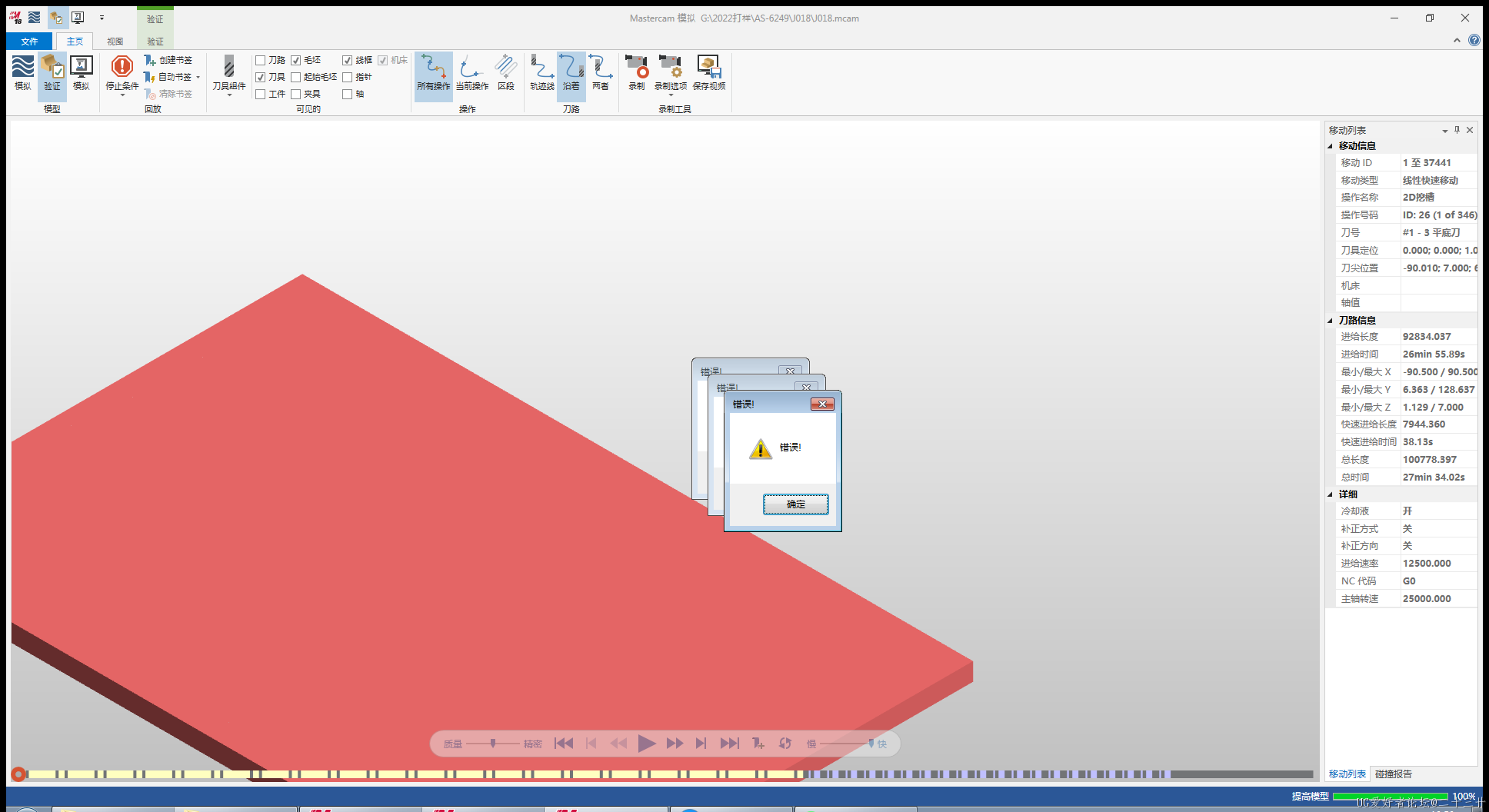1489x812 pixels.
Task: Switch to the 移动列表 bottom tab
Action: (x=1347, y=774)
